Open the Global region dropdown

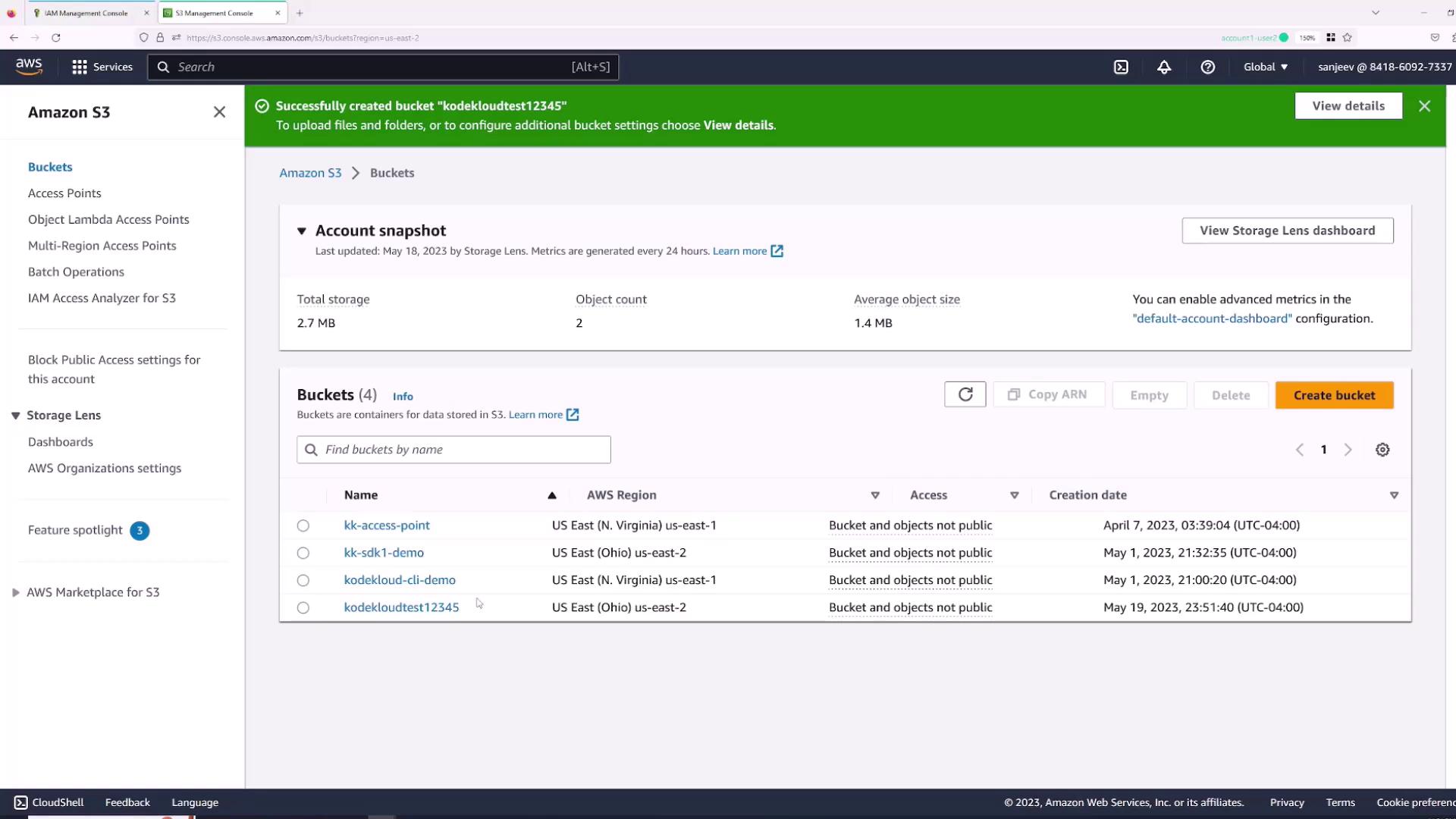1265,67
